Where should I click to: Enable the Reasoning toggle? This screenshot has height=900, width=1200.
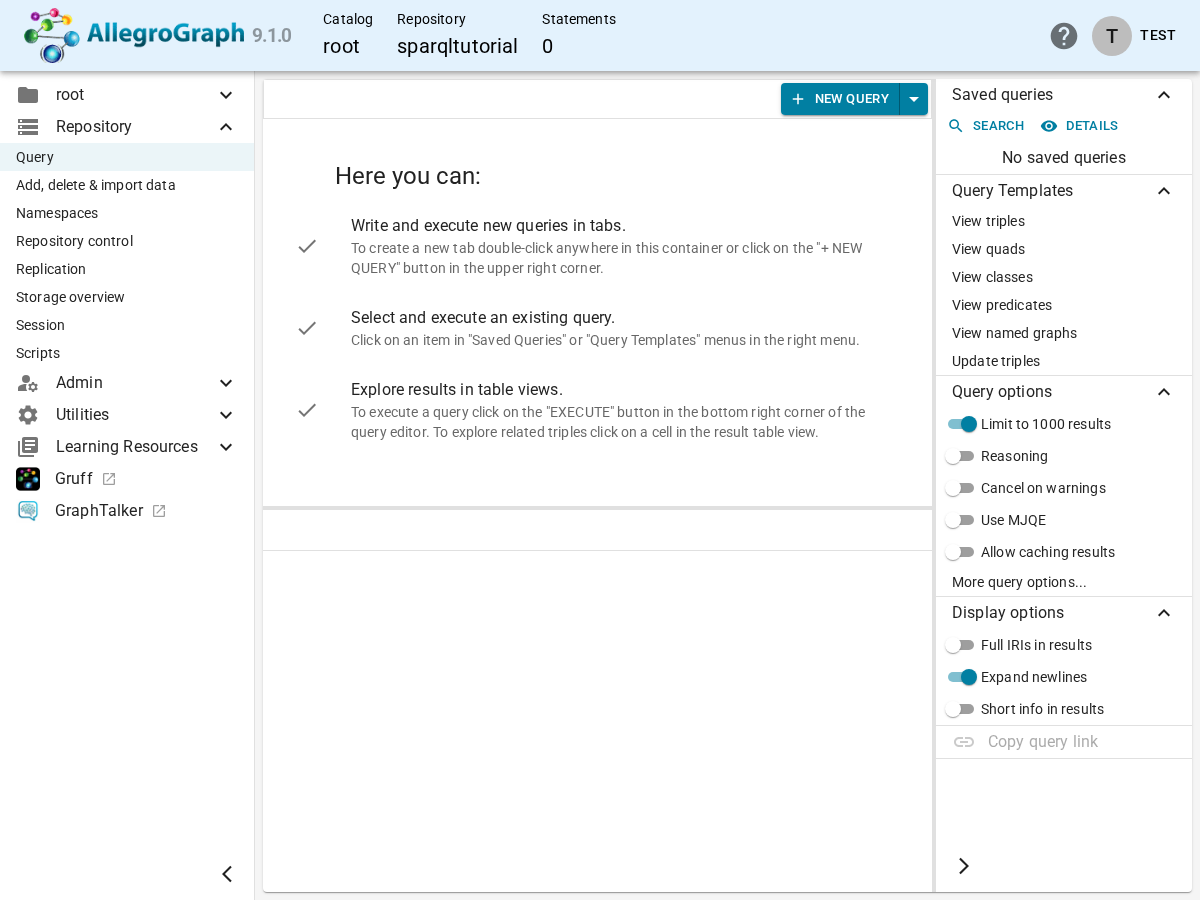[x=960, y=456]
